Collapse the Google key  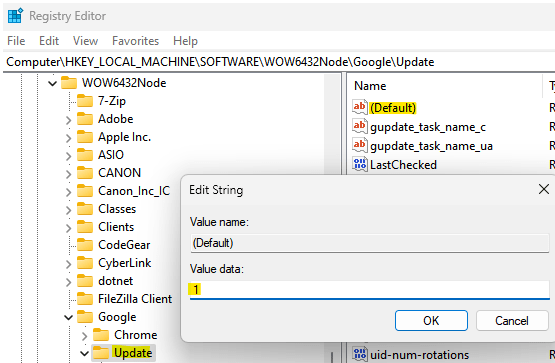coord(68,317)
